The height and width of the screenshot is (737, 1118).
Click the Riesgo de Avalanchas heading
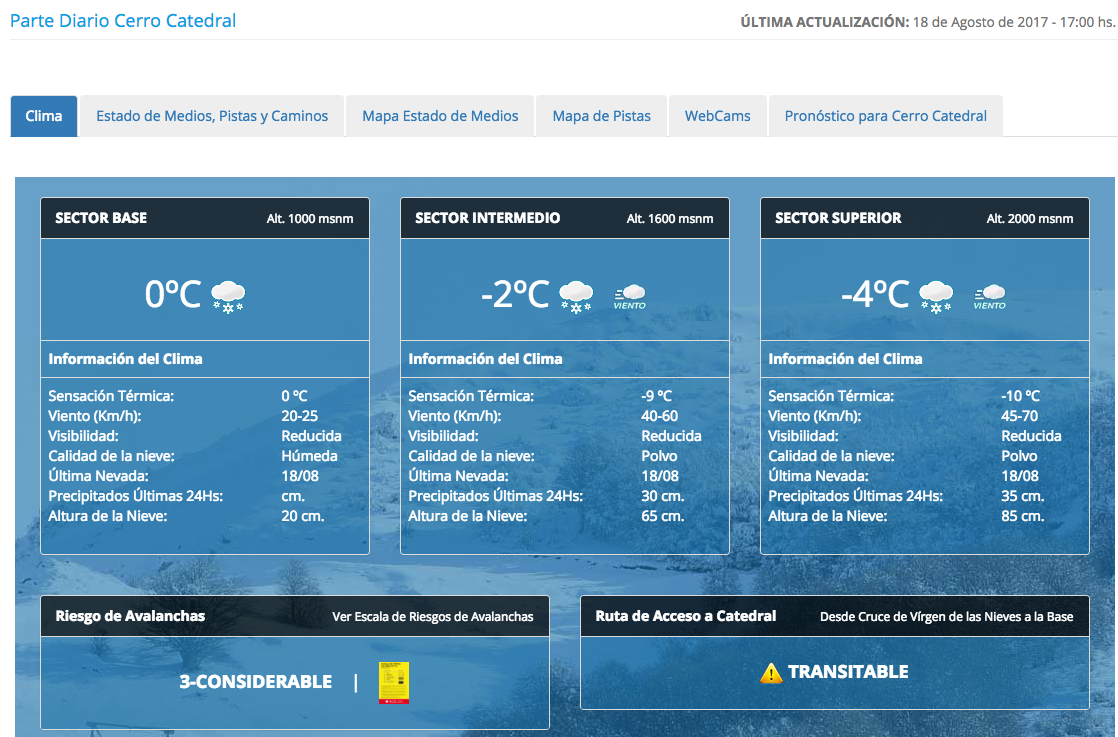130,616
